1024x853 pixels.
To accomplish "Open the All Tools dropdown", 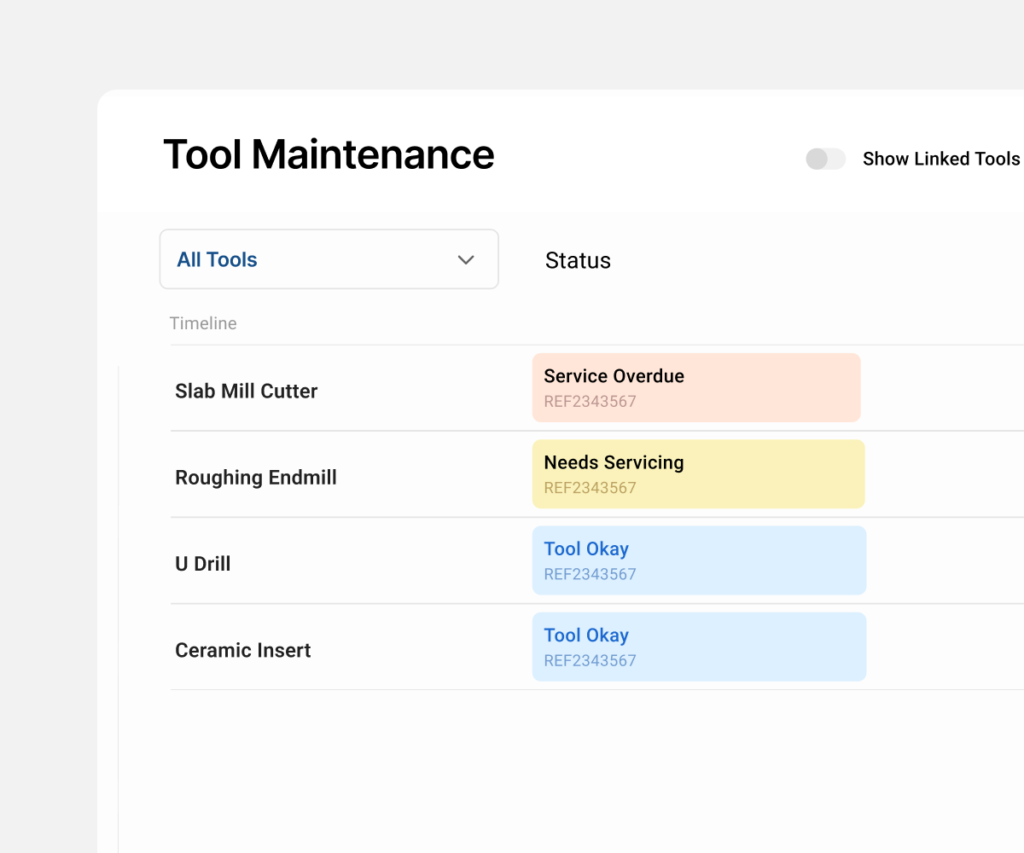I will pos(329,259).
